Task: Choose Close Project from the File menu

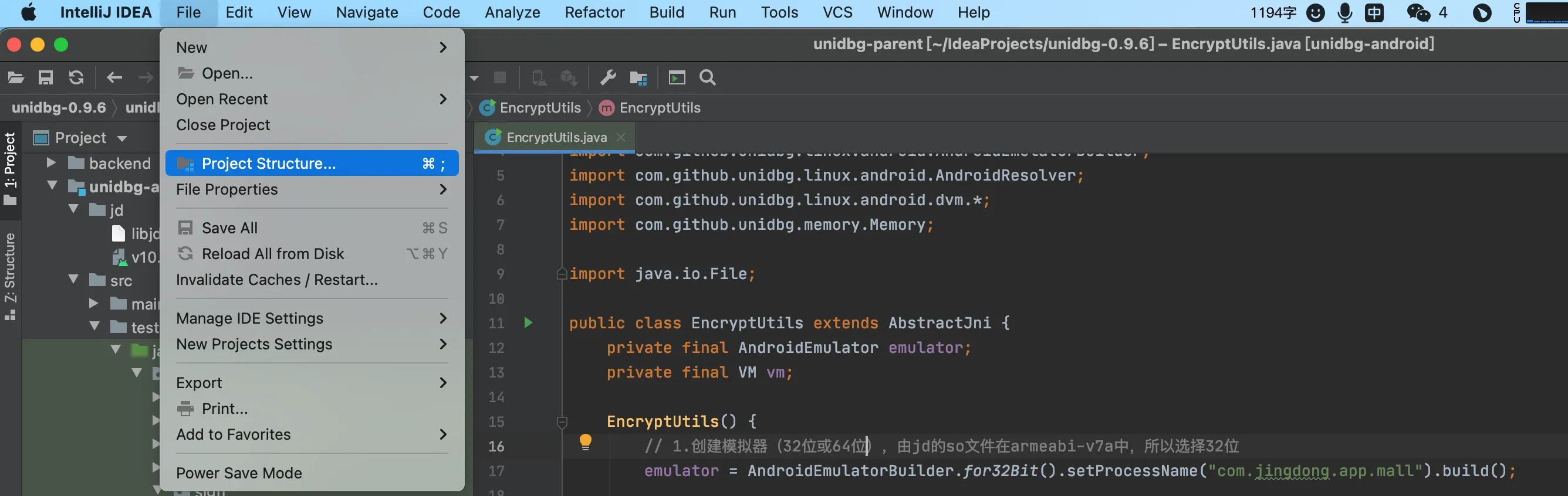Action: point(312,125)
